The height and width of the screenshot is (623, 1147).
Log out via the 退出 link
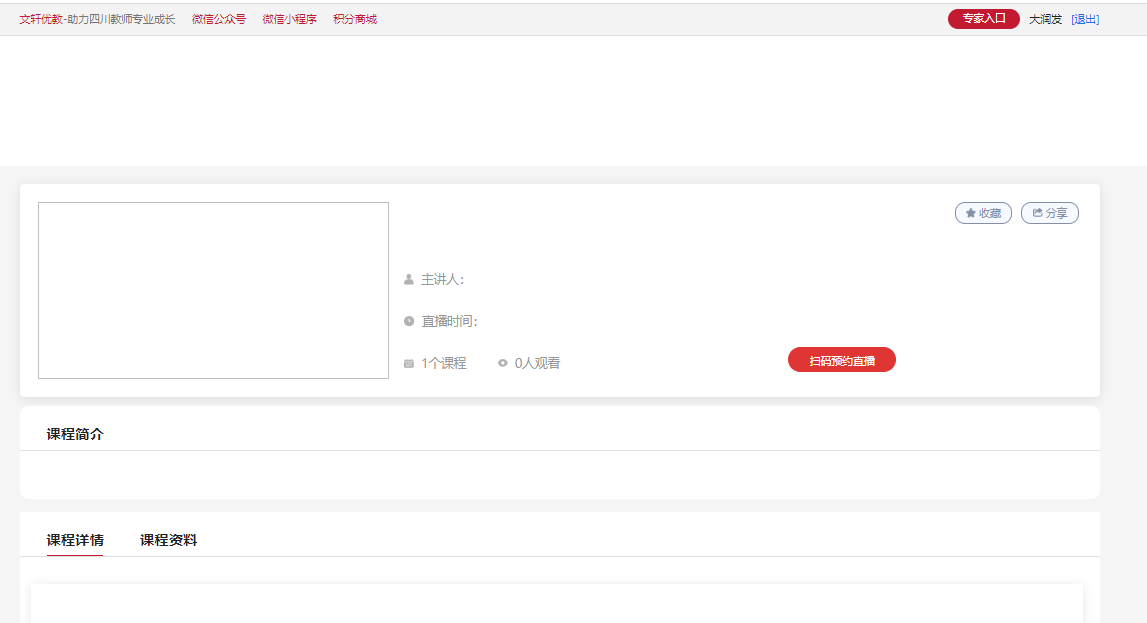(1085, 19)
